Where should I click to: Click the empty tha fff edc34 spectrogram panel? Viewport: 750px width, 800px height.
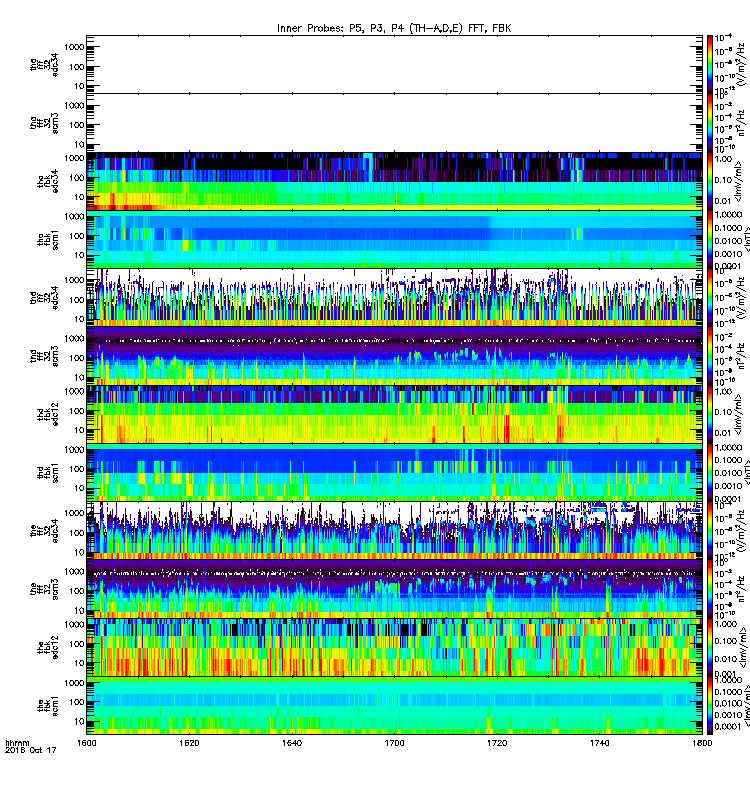(x=394, y=64)
